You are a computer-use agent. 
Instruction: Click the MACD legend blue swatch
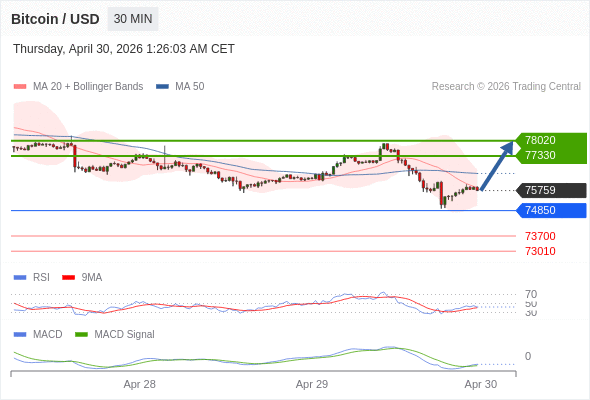click(20, 335)
